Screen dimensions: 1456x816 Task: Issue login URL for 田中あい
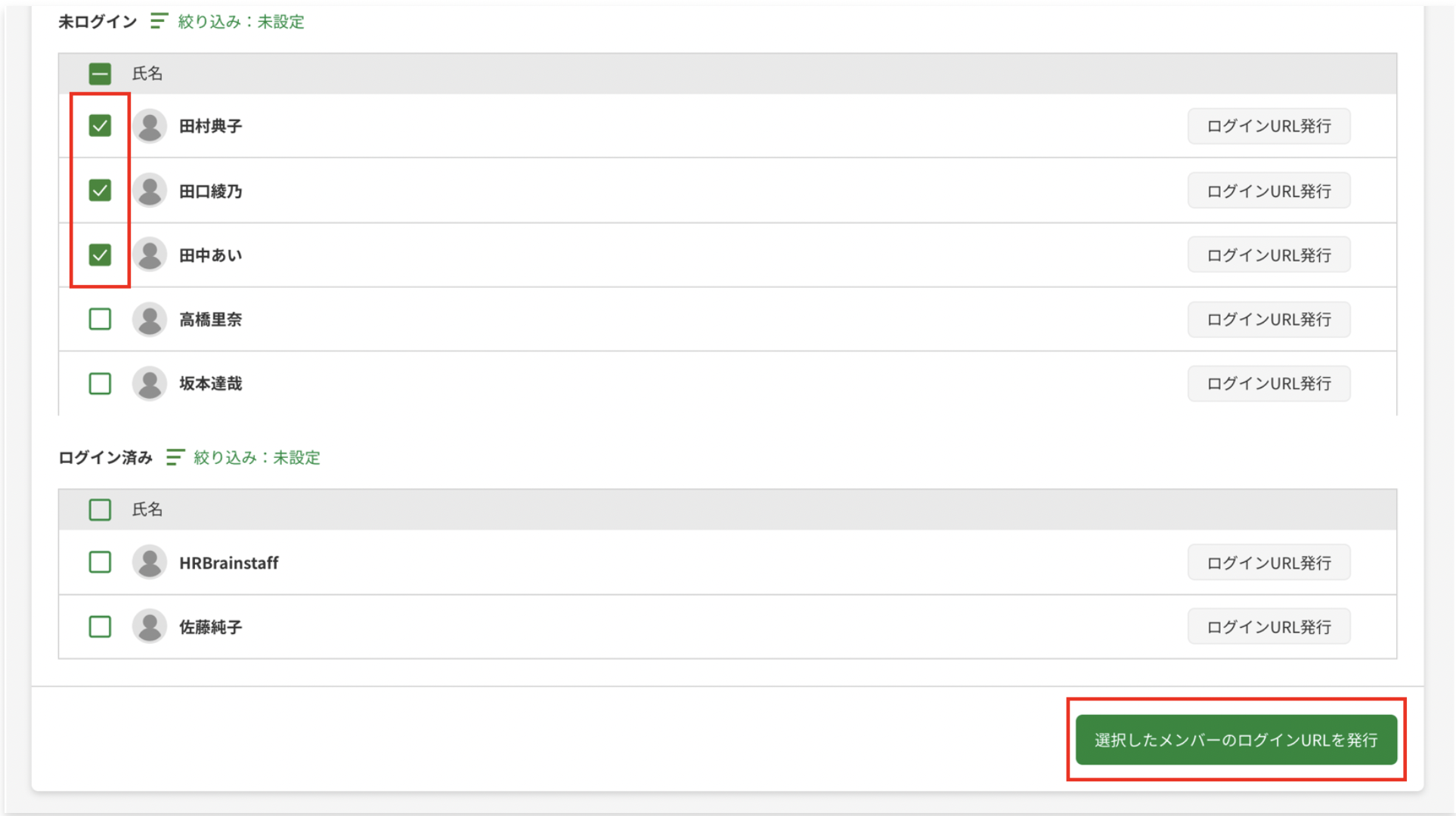click(x=1269, y=255)
